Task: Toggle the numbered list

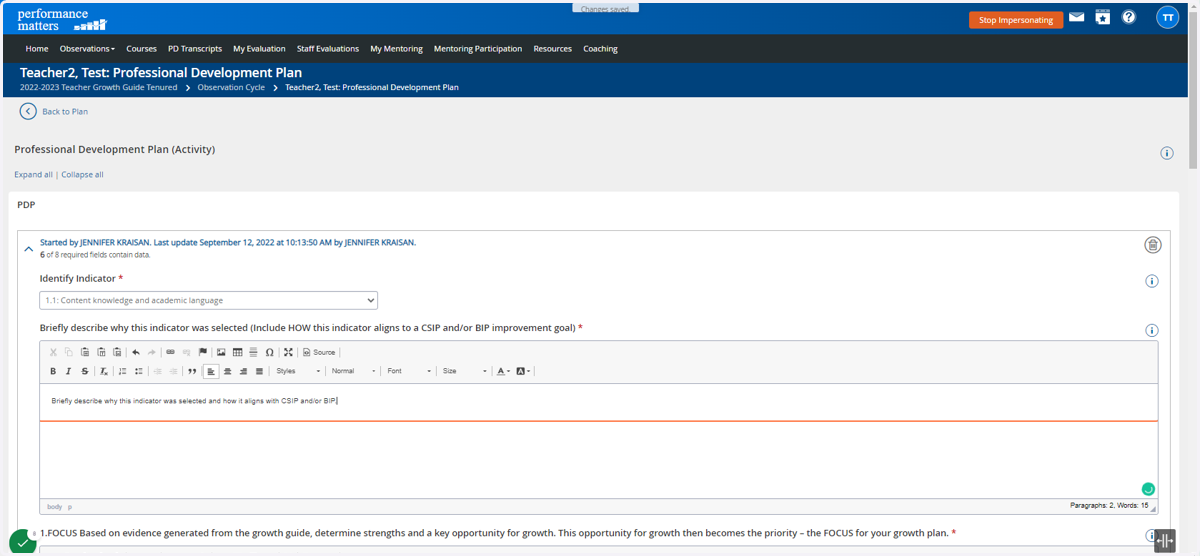Action: pyautogui.click(x=122, y=371)
